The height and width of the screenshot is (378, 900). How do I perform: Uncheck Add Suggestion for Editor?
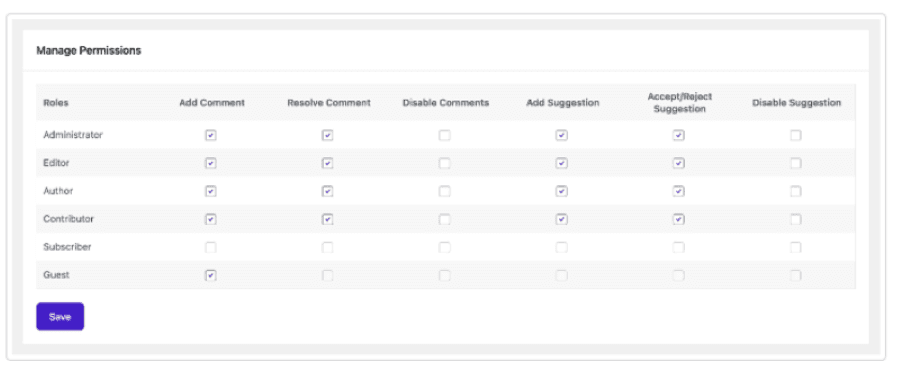point(562,163)
